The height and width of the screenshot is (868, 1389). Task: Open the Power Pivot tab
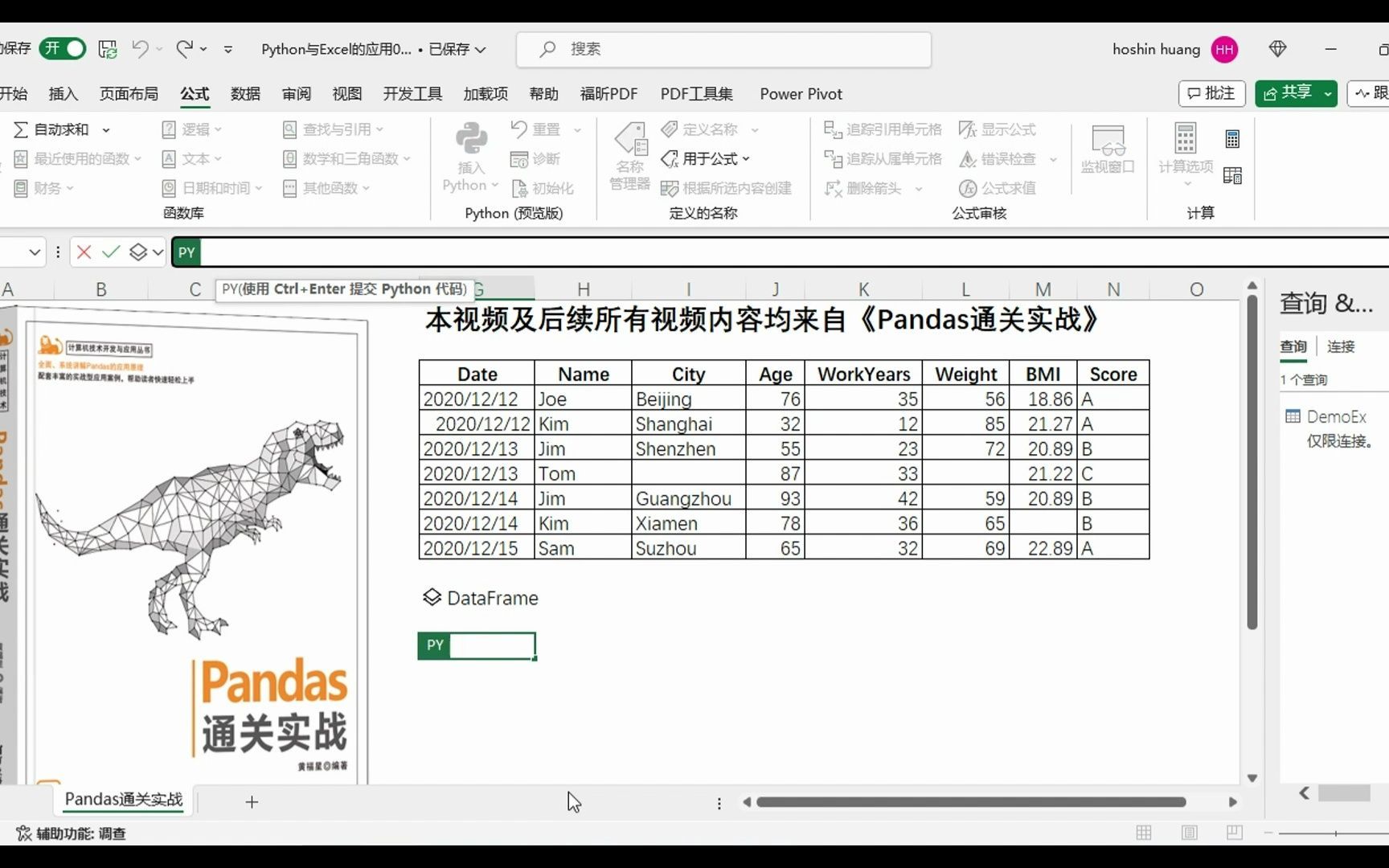pos(801,94)
